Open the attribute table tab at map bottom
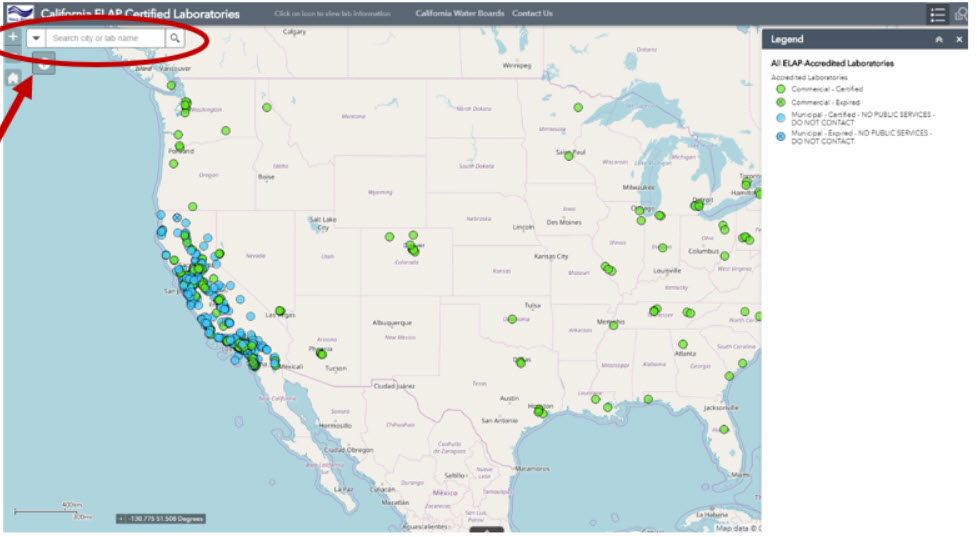Viewport: 977px width, 537px height. [487, 530]
